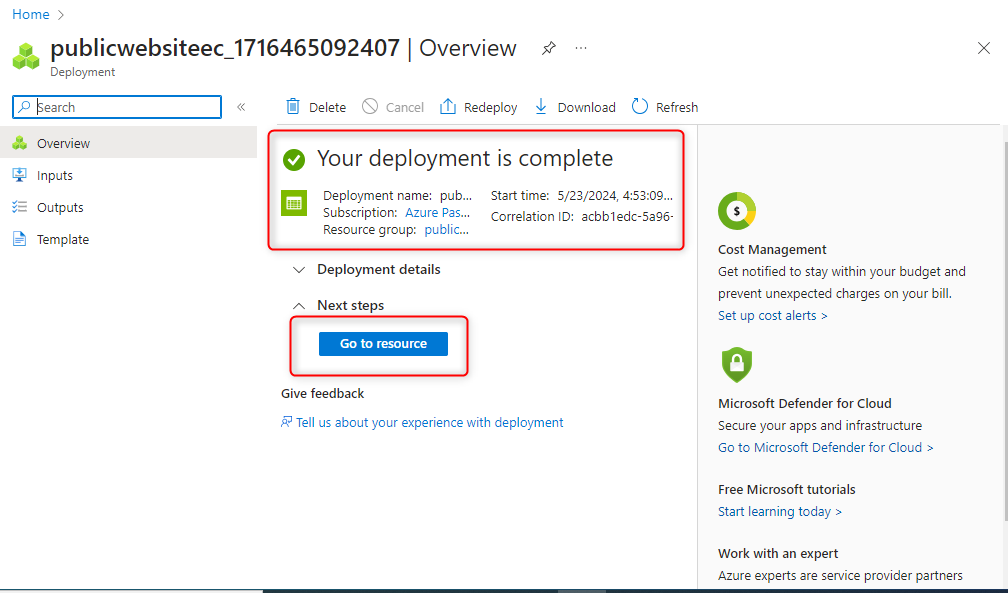Click the Go to resource button
This screenshot has height=593, width=1008.
[383, 344]
